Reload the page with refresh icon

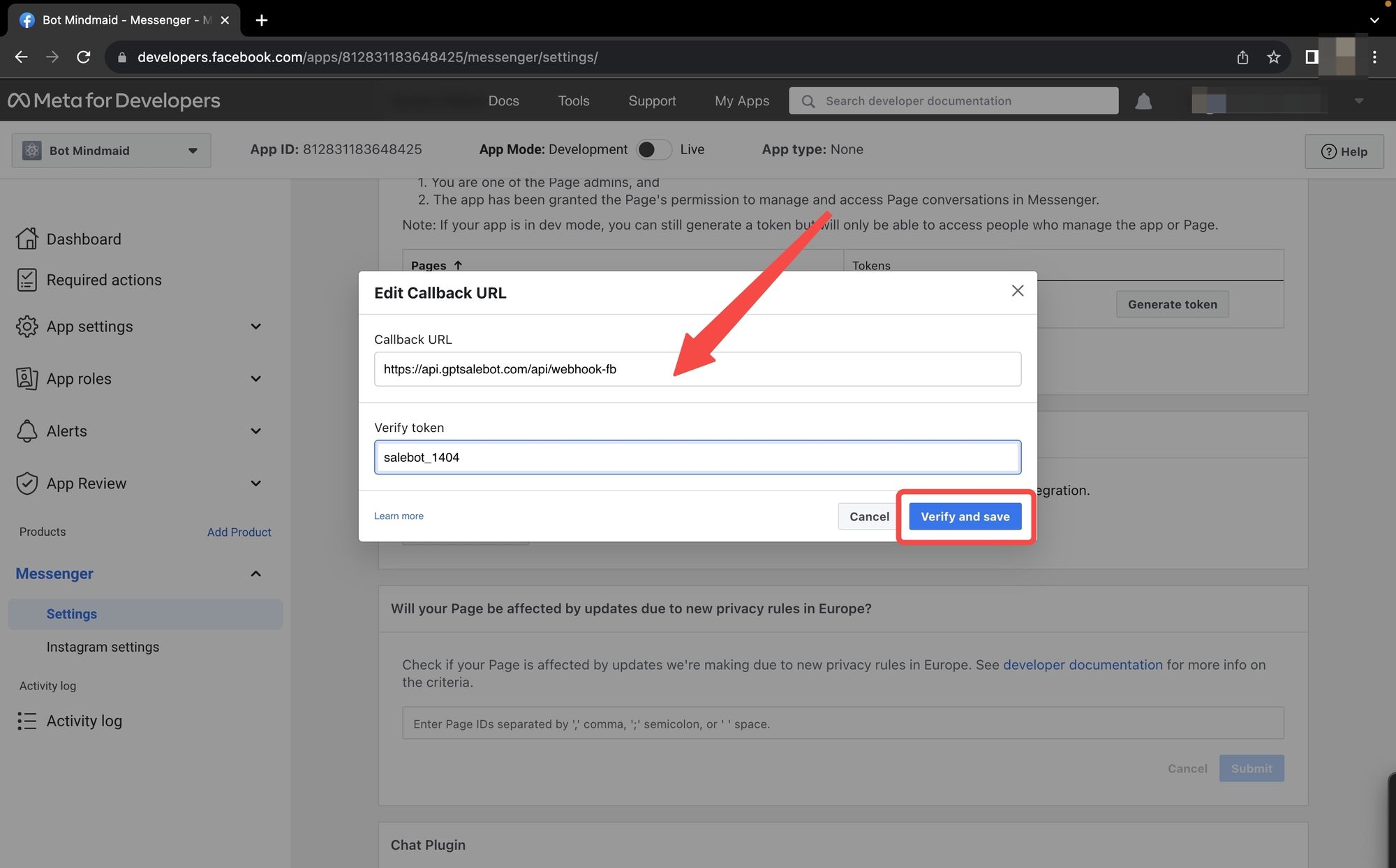click(x=83, y=57)
